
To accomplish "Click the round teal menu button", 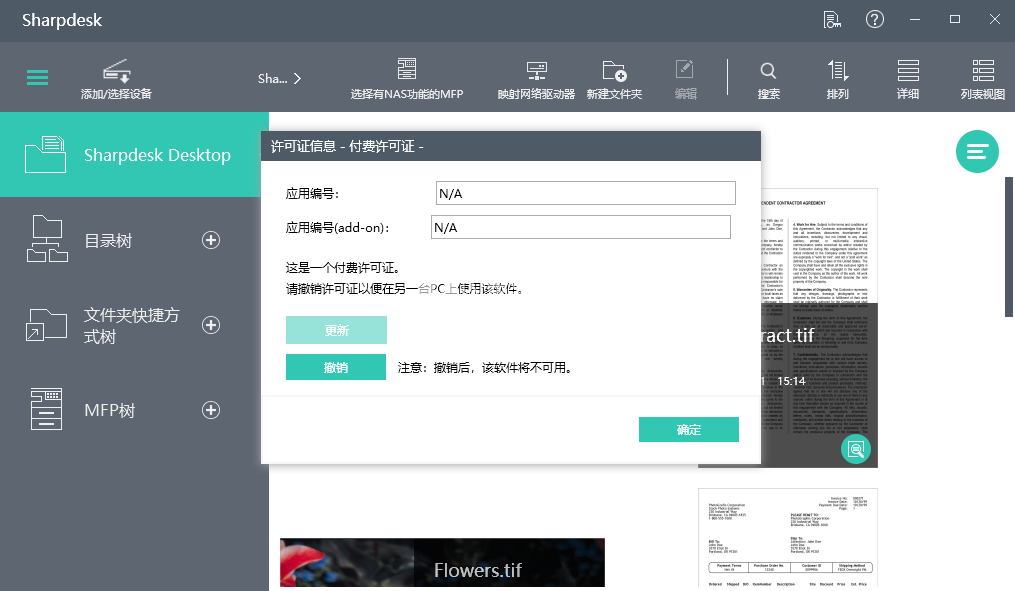I will pos(977,151).
